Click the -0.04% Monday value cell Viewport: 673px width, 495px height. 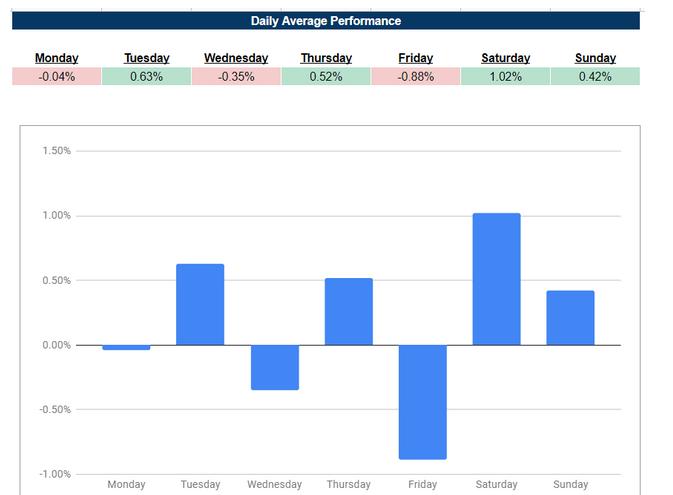[x=56, y=77]
